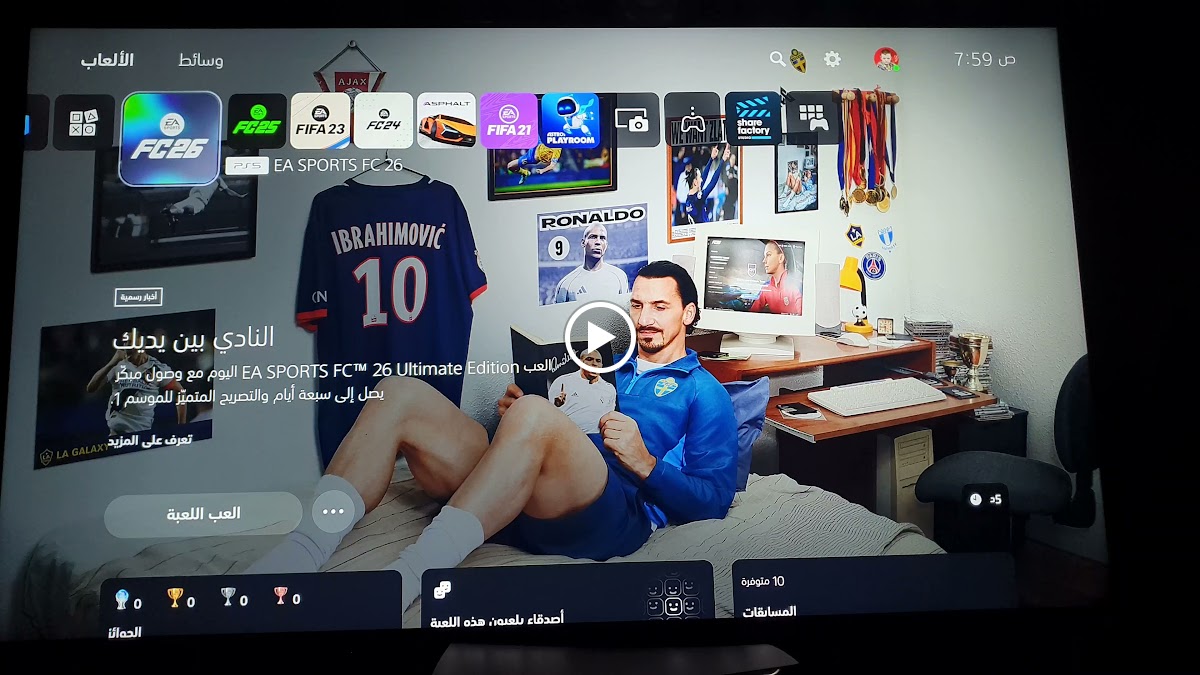Open the Game Library grid icon
The image size is (1200, 675).
pyautogui.click(x=813, y=118)
